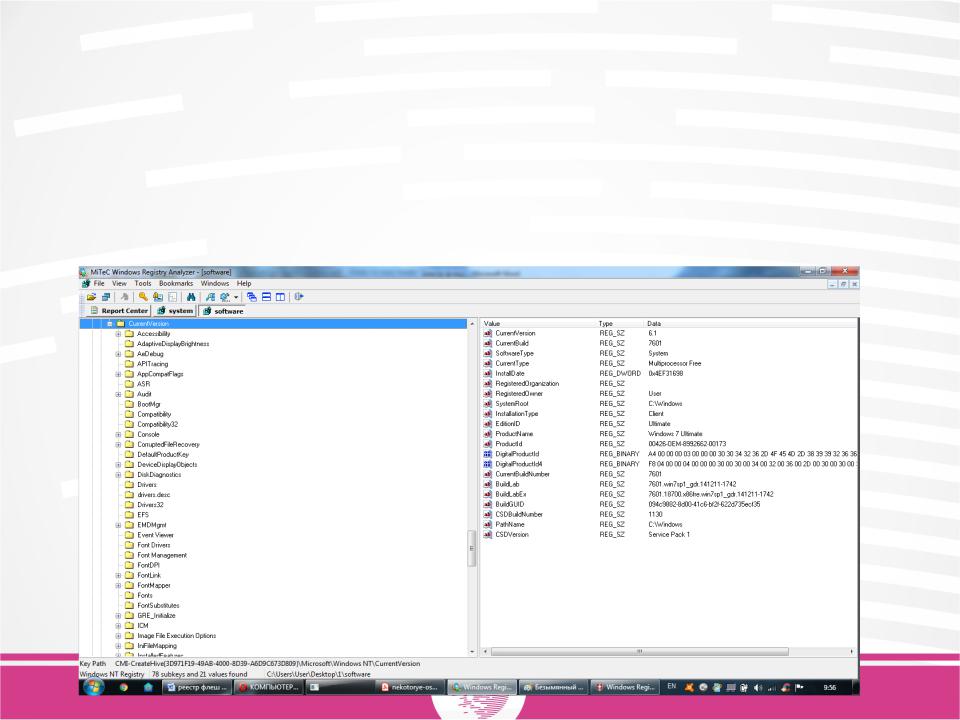Image resolution: width=960 pixels, height=720 pixels.
Task: Open the Windows menu
Action: (x=215, y=283)
